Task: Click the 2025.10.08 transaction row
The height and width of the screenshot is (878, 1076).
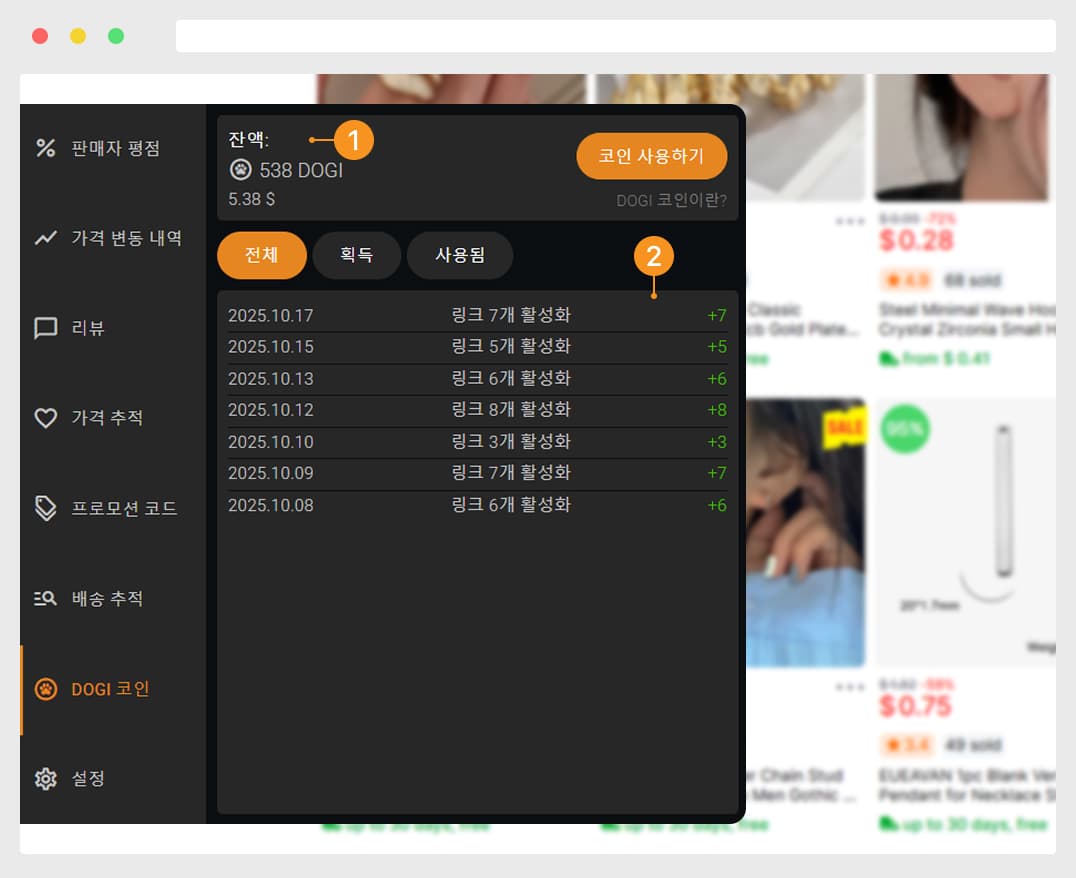Action: coord(477,505)
